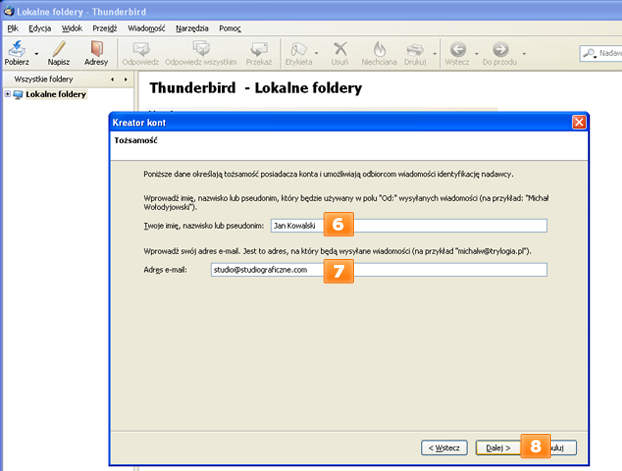Click the Drukuj print icon
Screen dimensions: 622x471
[x=415, y=50]
